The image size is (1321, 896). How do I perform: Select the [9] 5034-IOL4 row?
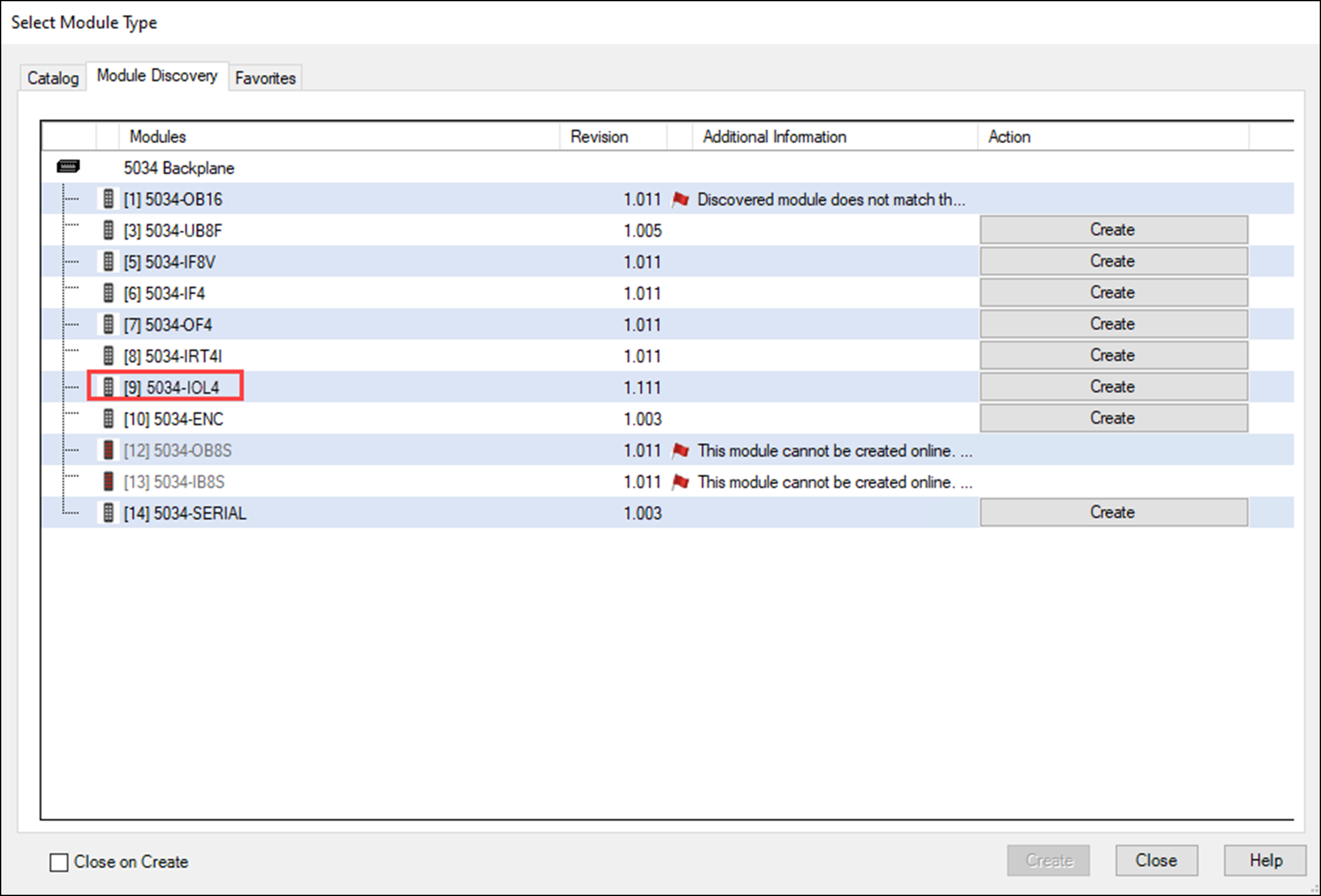click(667, 387)
